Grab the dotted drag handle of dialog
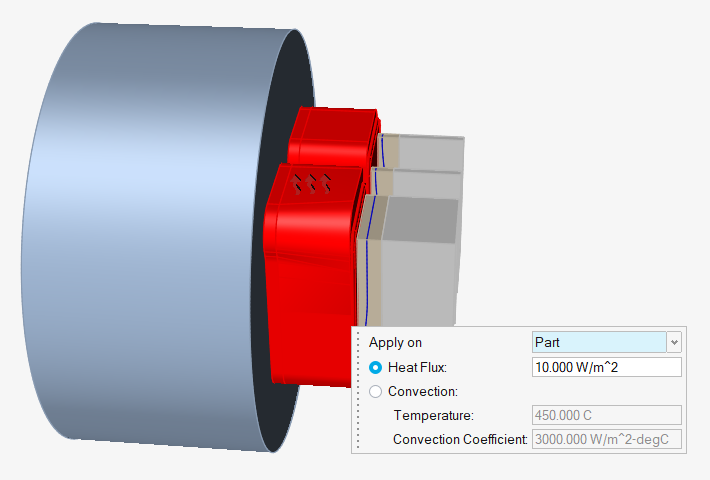710x480 pixels. (x=358, y=390)
